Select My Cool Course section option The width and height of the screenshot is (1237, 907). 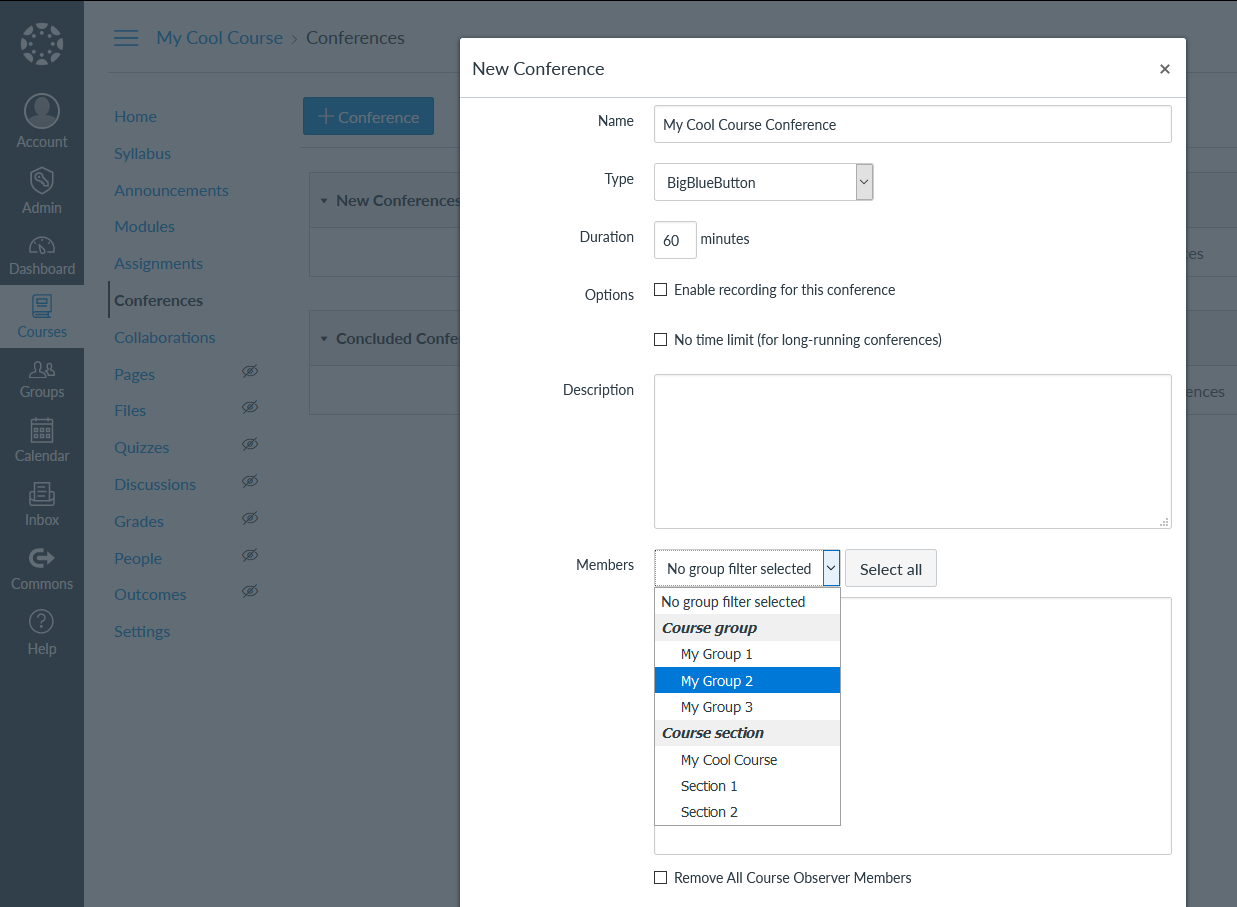[x=747, y=760]
